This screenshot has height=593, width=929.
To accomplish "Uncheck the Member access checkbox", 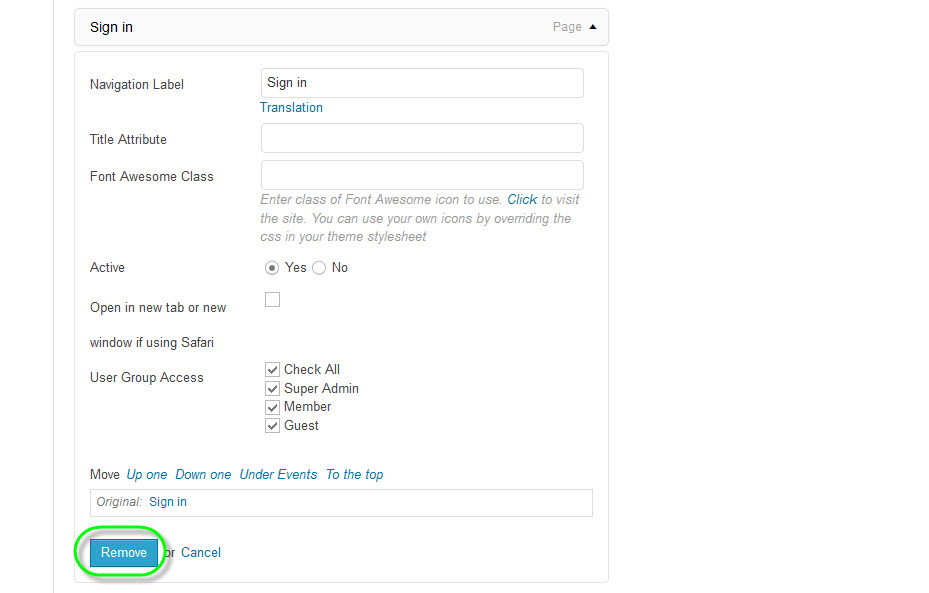I will click(x=272, y=407).
